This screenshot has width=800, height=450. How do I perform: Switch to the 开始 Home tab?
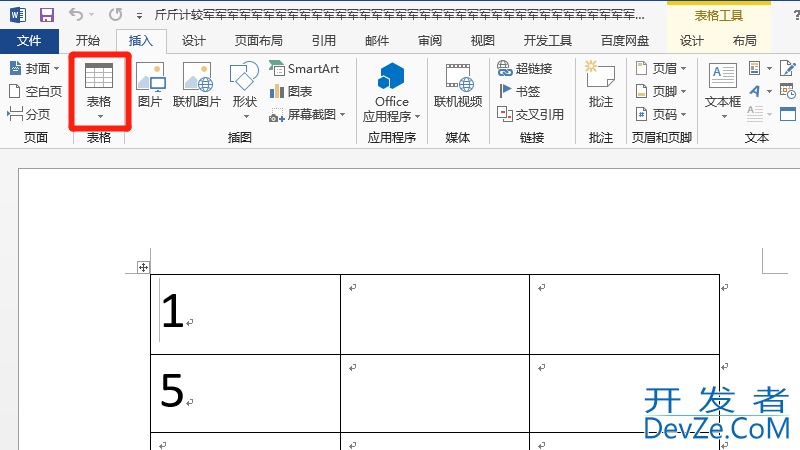click(x=88, y=41)
